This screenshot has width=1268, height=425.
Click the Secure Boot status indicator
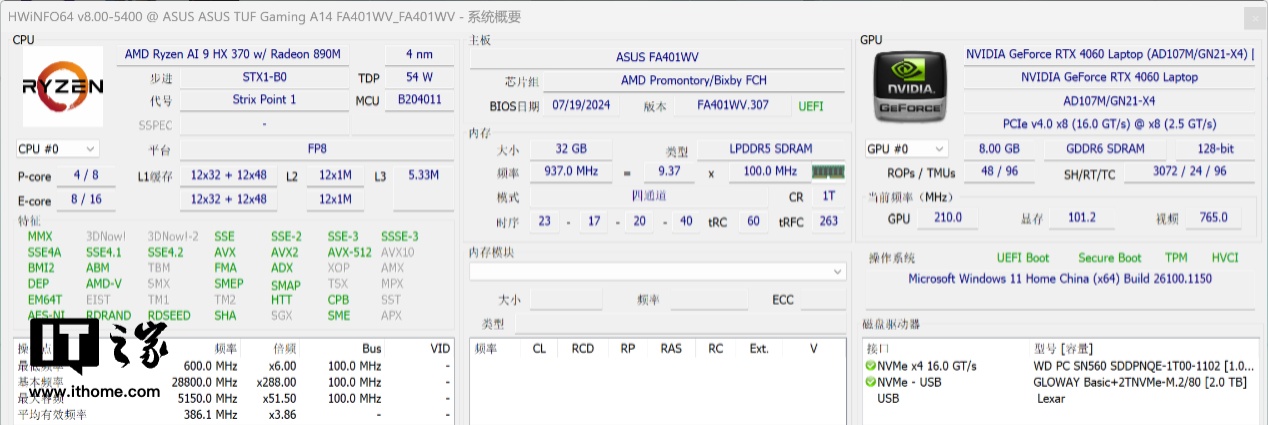[x=1109, y=258]
